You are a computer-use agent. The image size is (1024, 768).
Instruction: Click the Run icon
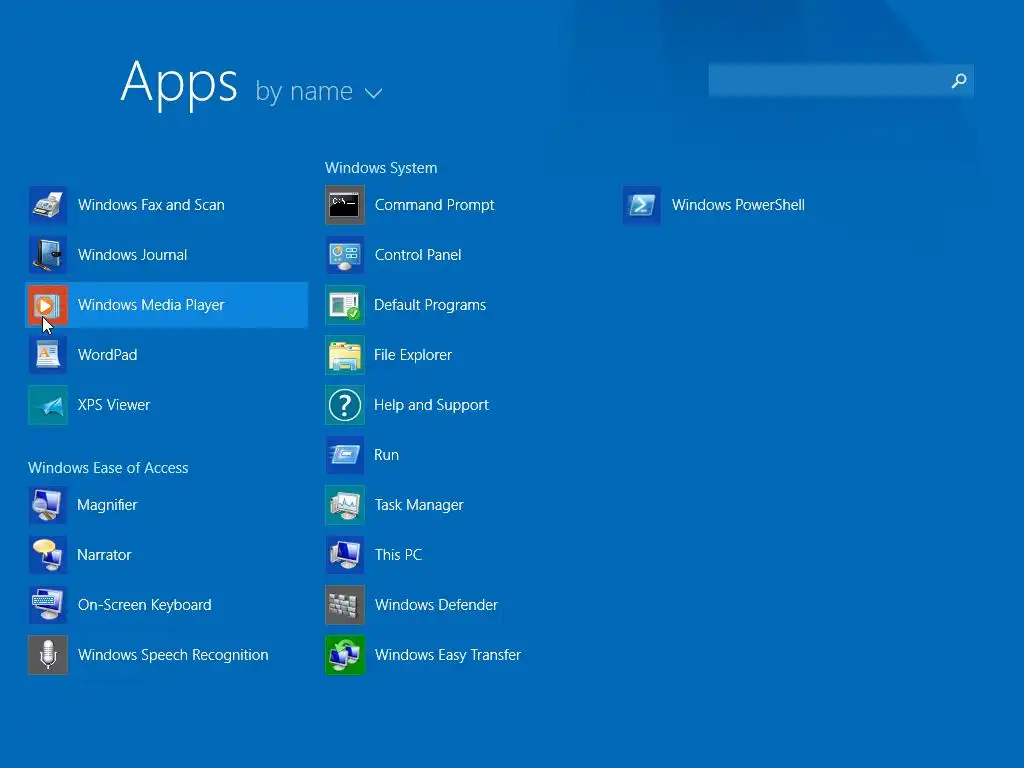(x=345, y=455)
